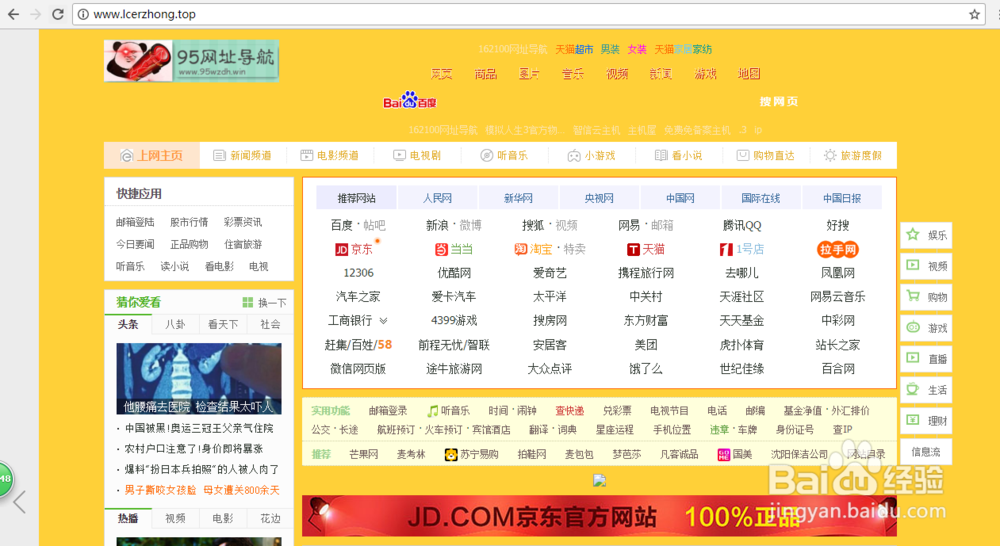
Task: Bookmark page with the star icon
Action: [974, 14]
